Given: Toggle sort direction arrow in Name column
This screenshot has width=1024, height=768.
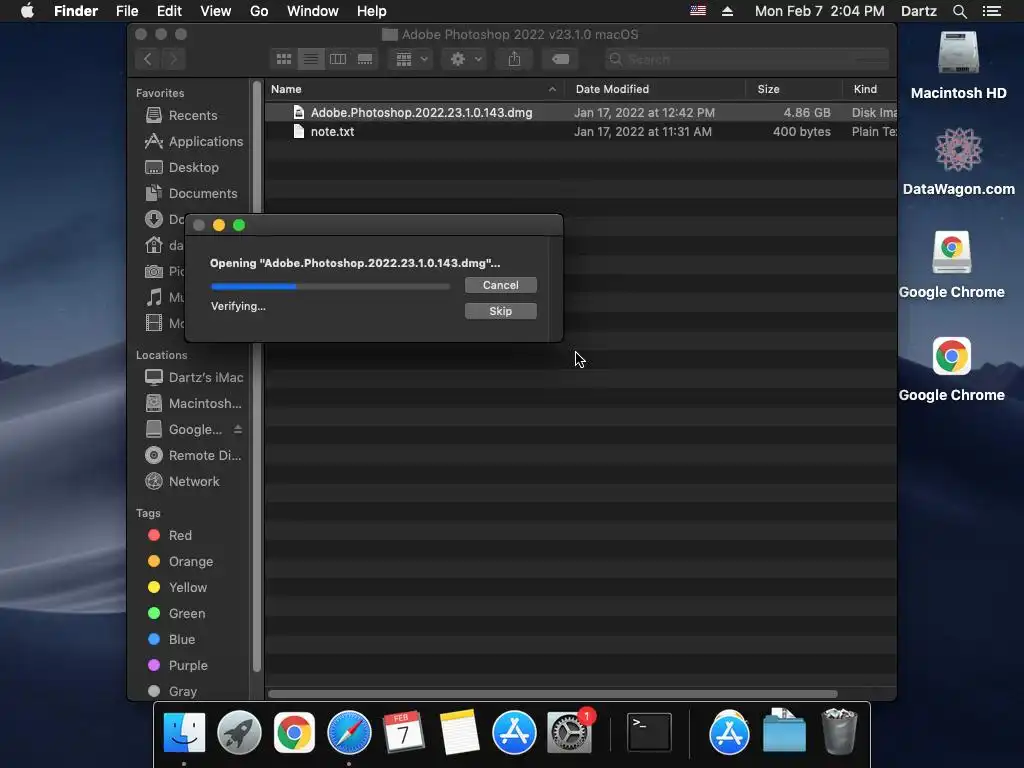Looking at the screenshot, I should 552,89.
